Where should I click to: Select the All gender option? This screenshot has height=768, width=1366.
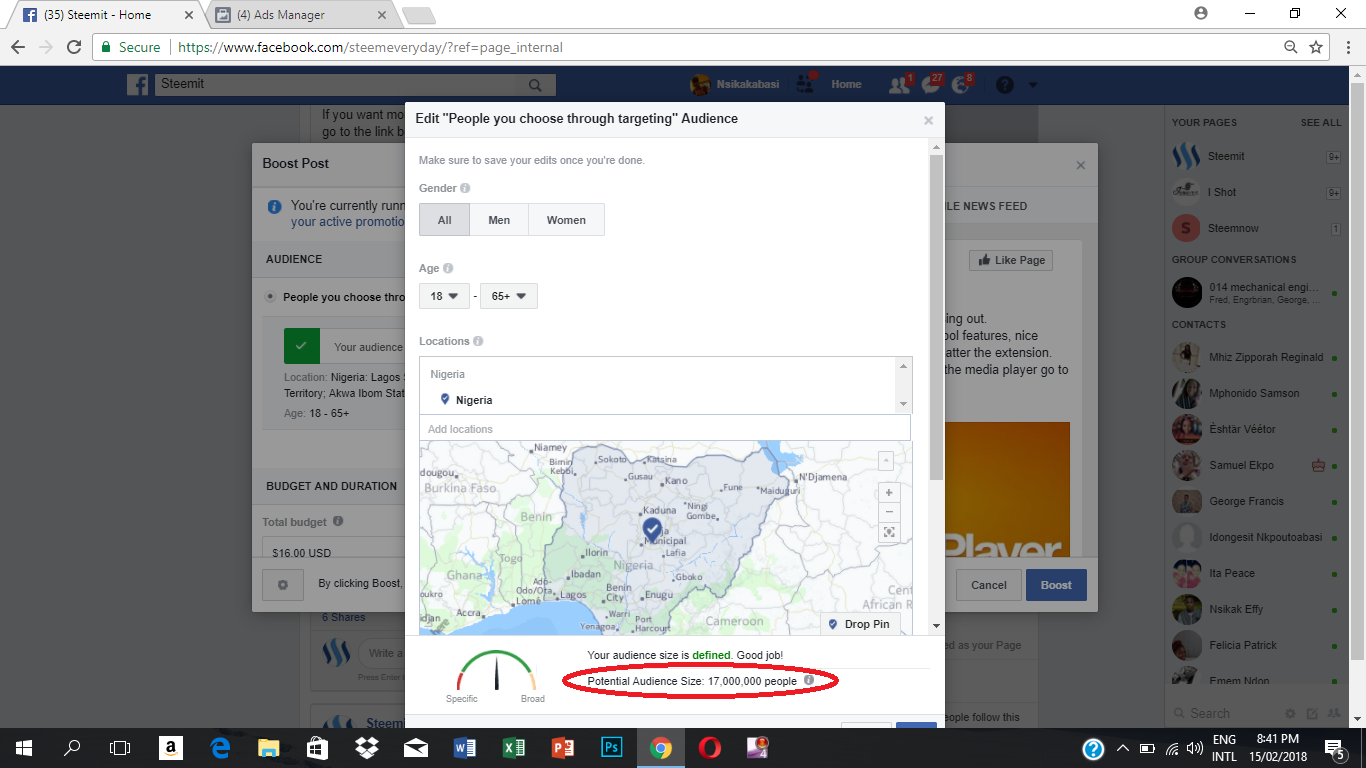(x=444, y=220)
